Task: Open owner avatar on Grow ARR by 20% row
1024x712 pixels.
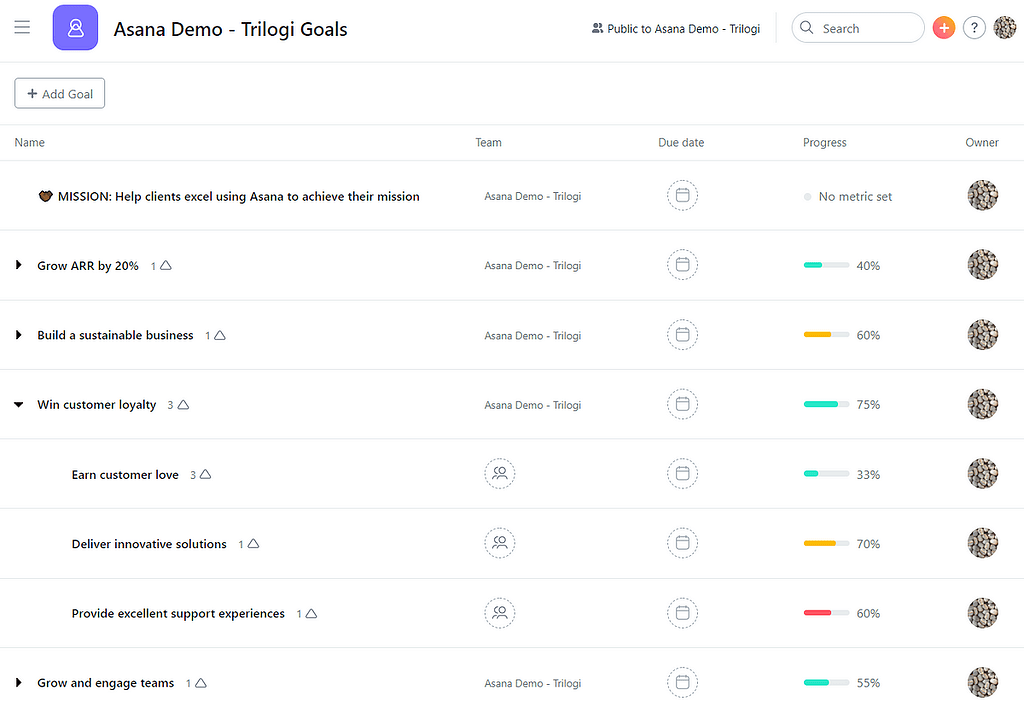Action: [x=982, y=265]
